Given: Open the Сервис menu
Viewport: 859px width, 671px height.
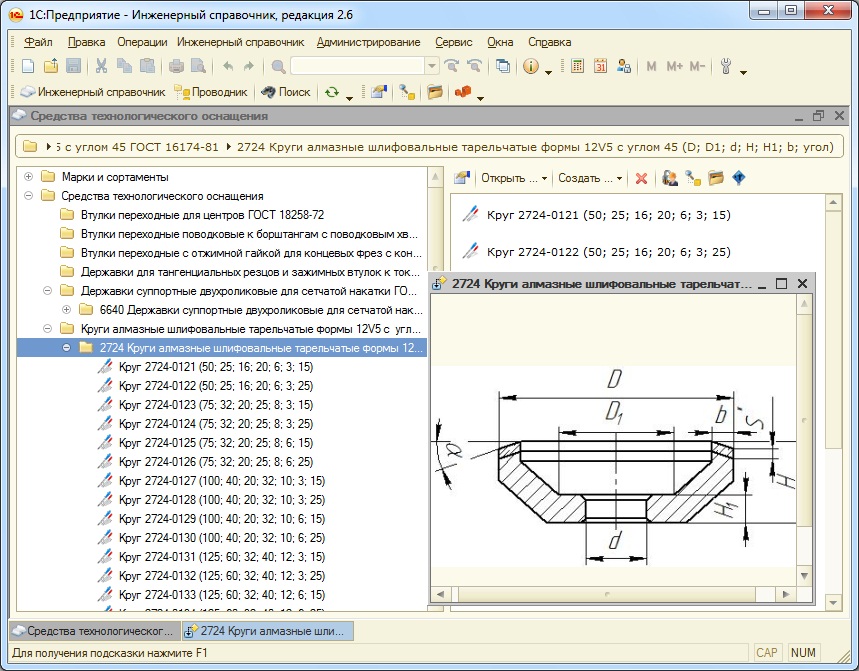Looking at the screenshot, I should click(x=454, y=42).
